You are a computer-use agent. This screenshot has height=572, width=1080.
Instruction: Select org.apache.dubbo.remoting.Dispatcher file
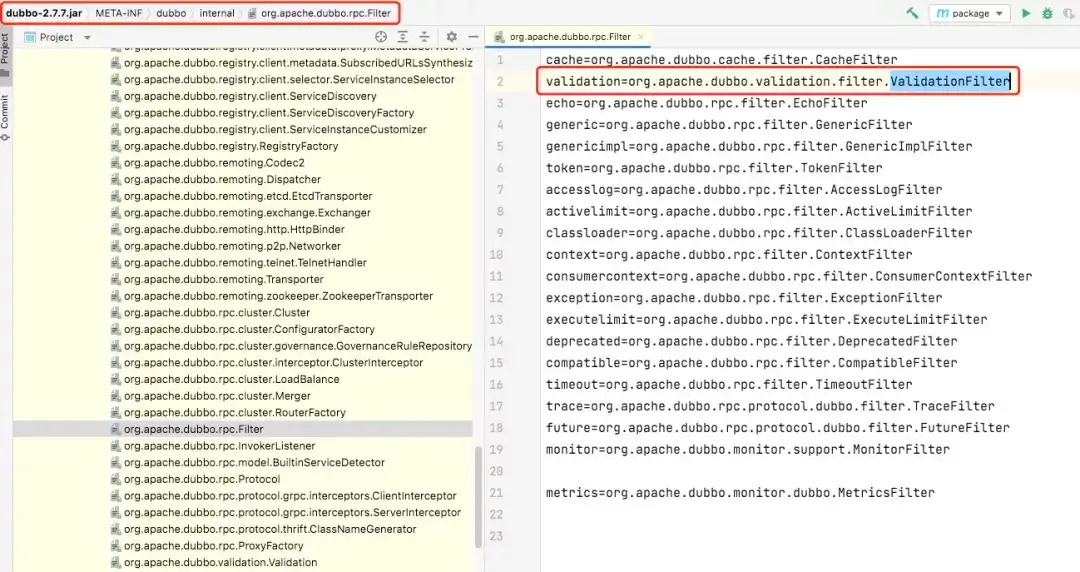click(222, 179)
